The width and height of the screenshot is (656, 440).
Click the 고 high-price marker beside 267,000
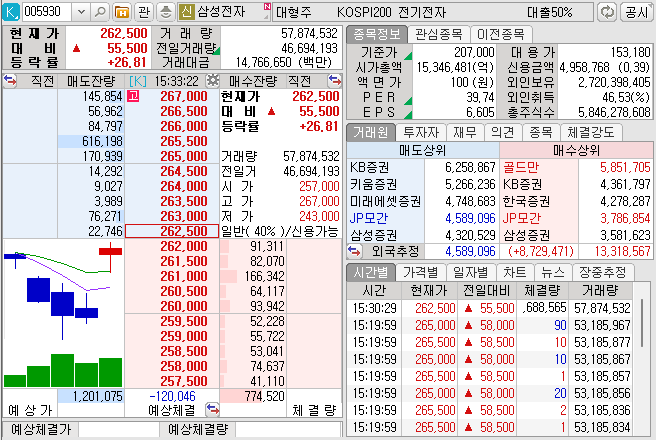(x=133, y=96)
